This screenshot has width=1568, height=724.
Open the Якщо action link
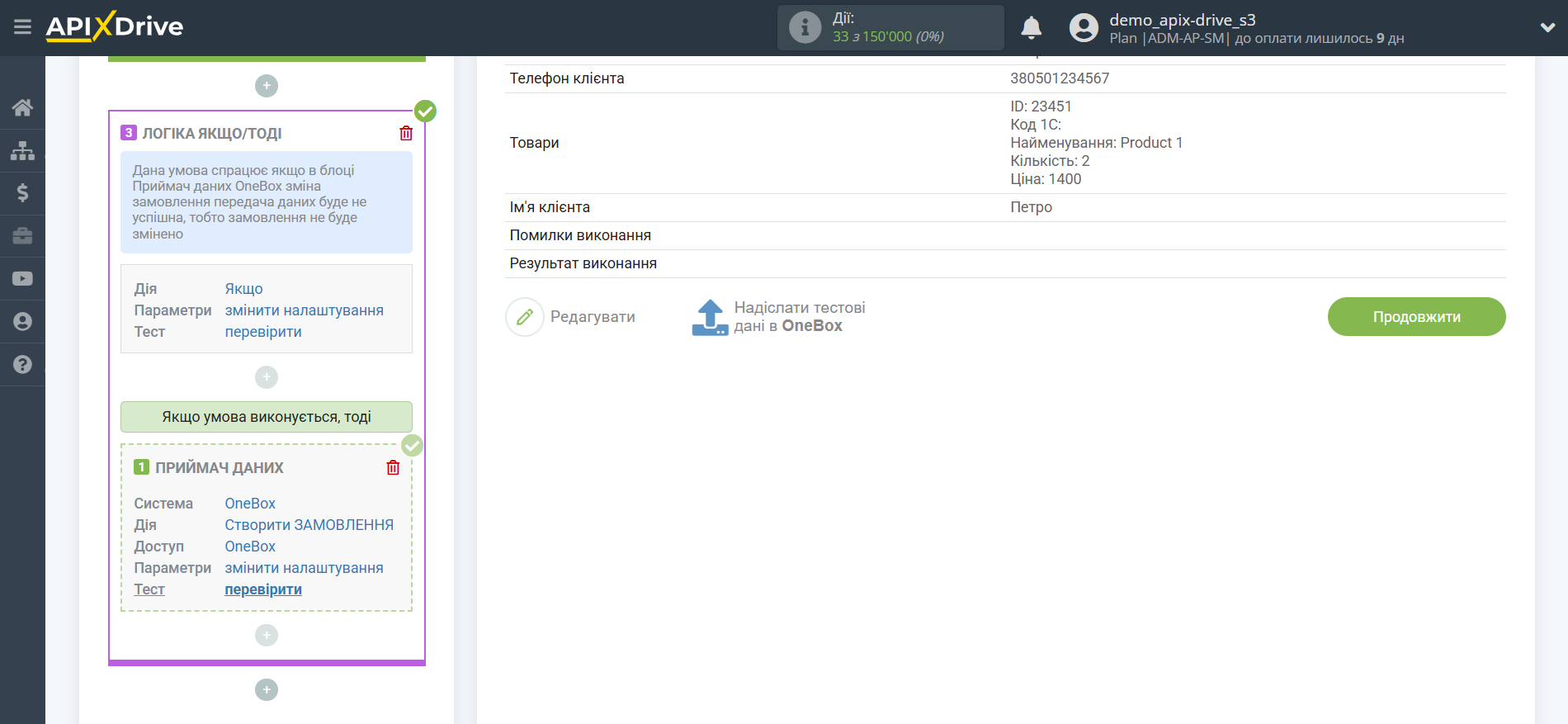click(x=243, y=289)
